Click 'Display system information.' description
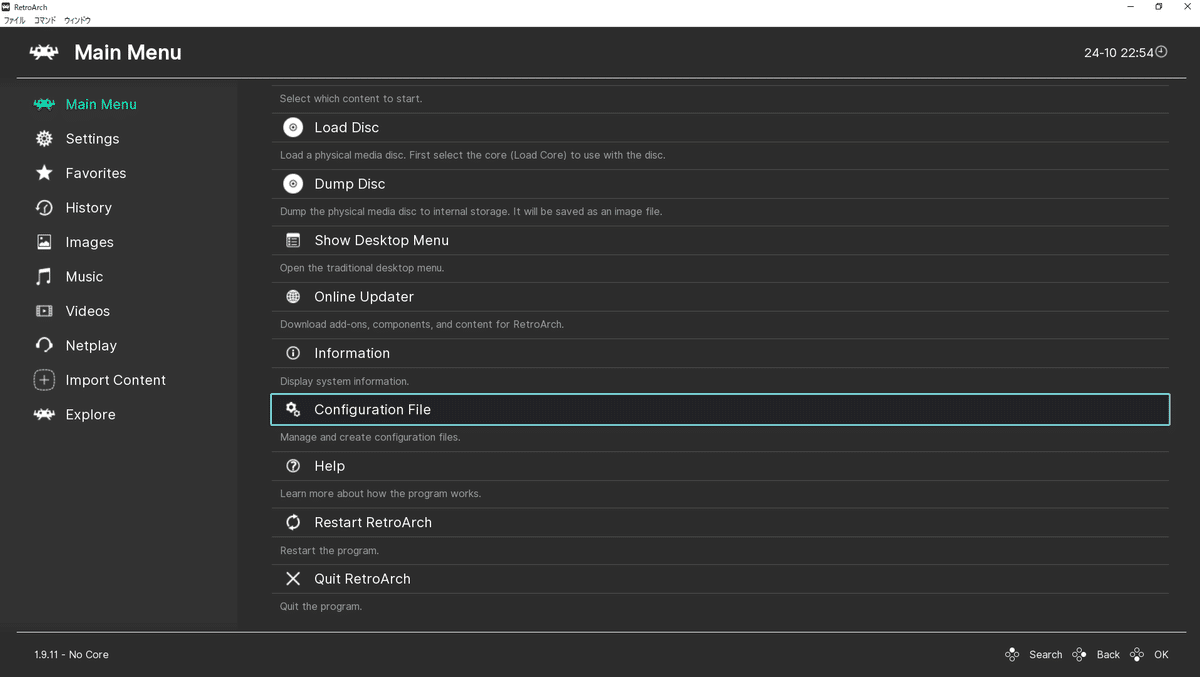The height and width of the screenshot is (677, 1200). coord(344,381)
